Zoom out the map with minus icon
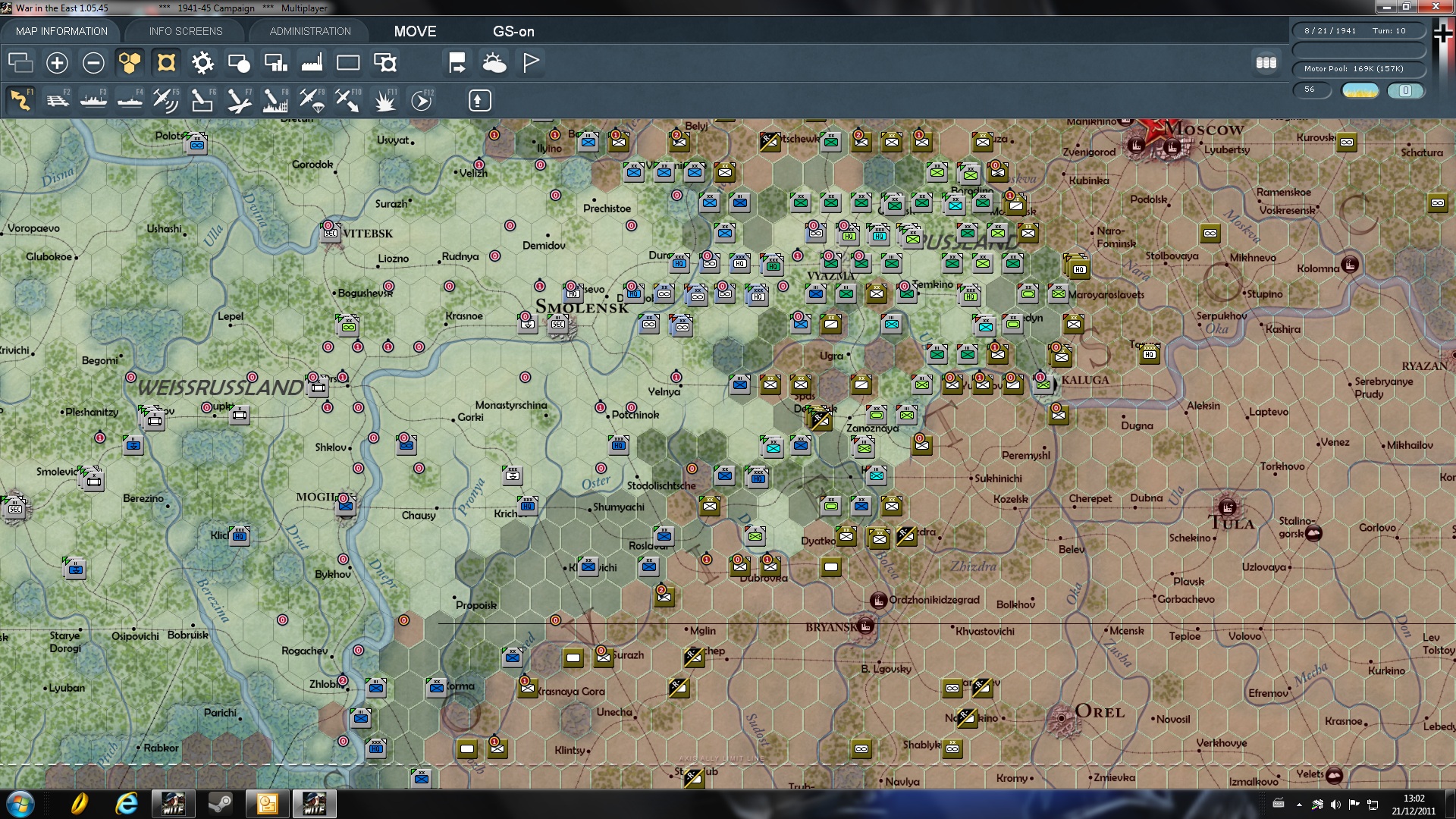The width and height of the screenshot is (1456, 819). (x=93, y=63)
